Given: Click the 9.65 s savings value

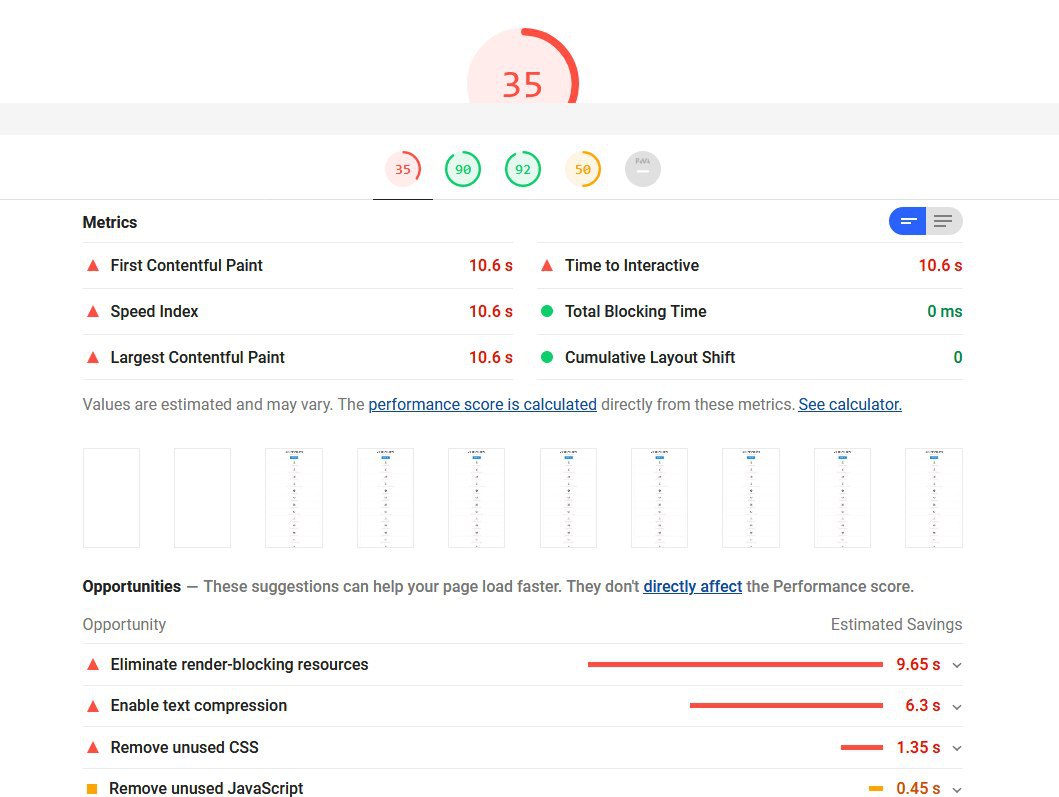Looking at the screenshot, I should (918, 665).
